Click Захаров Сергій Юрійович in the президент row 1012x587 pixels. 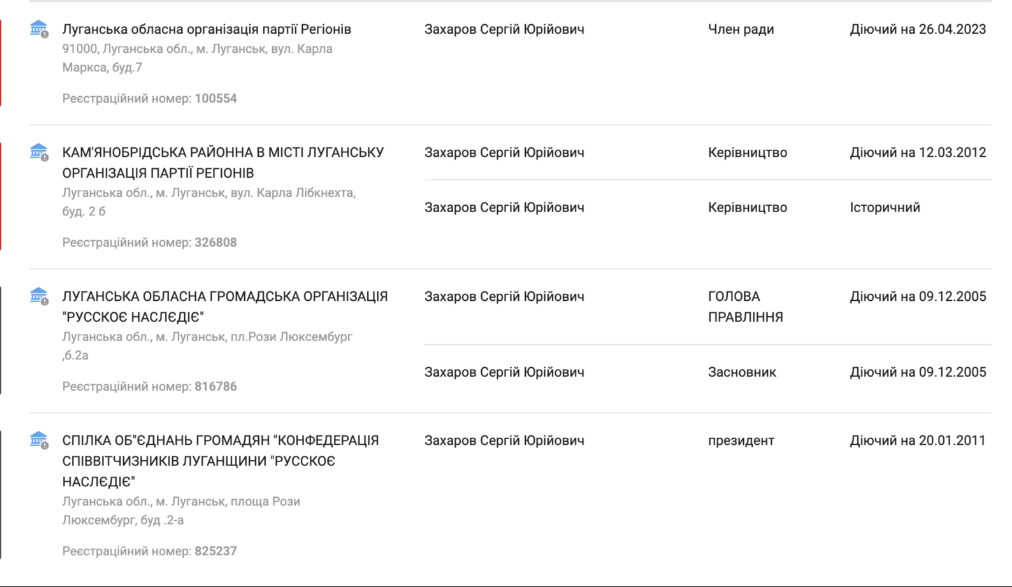504,441
